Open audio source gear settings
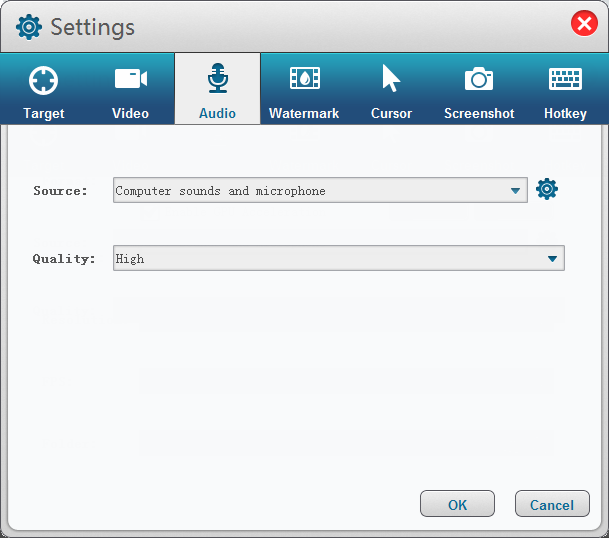 coord(547,190)
